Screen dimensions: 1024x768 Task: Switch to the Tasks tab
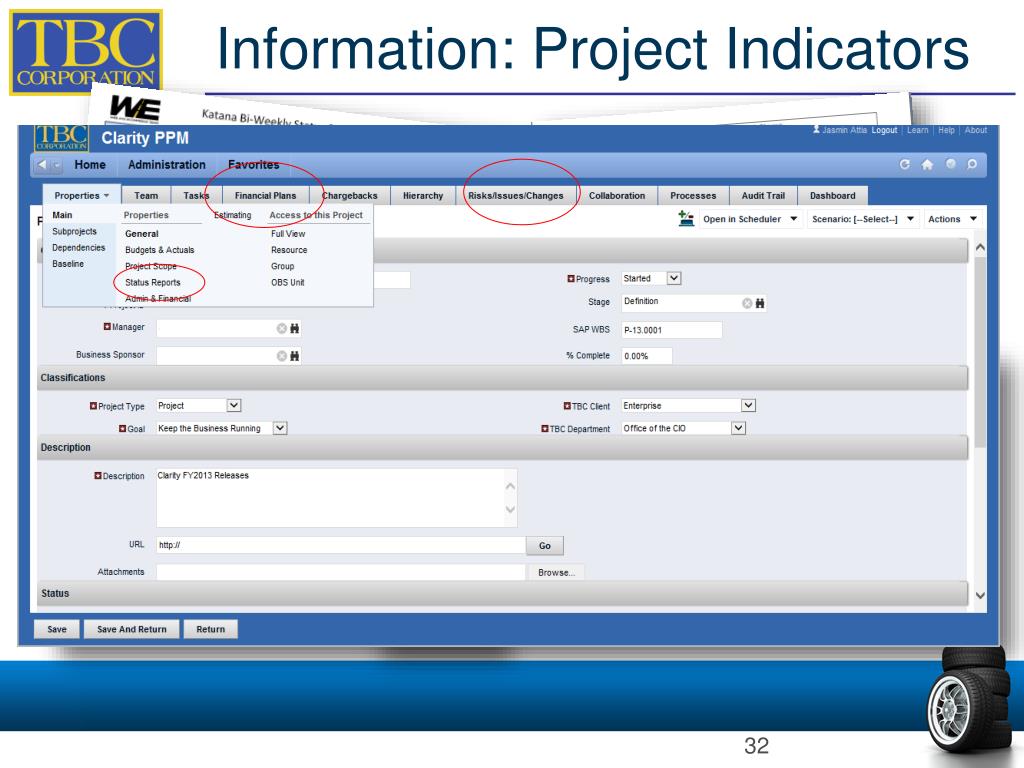[196, 195]
